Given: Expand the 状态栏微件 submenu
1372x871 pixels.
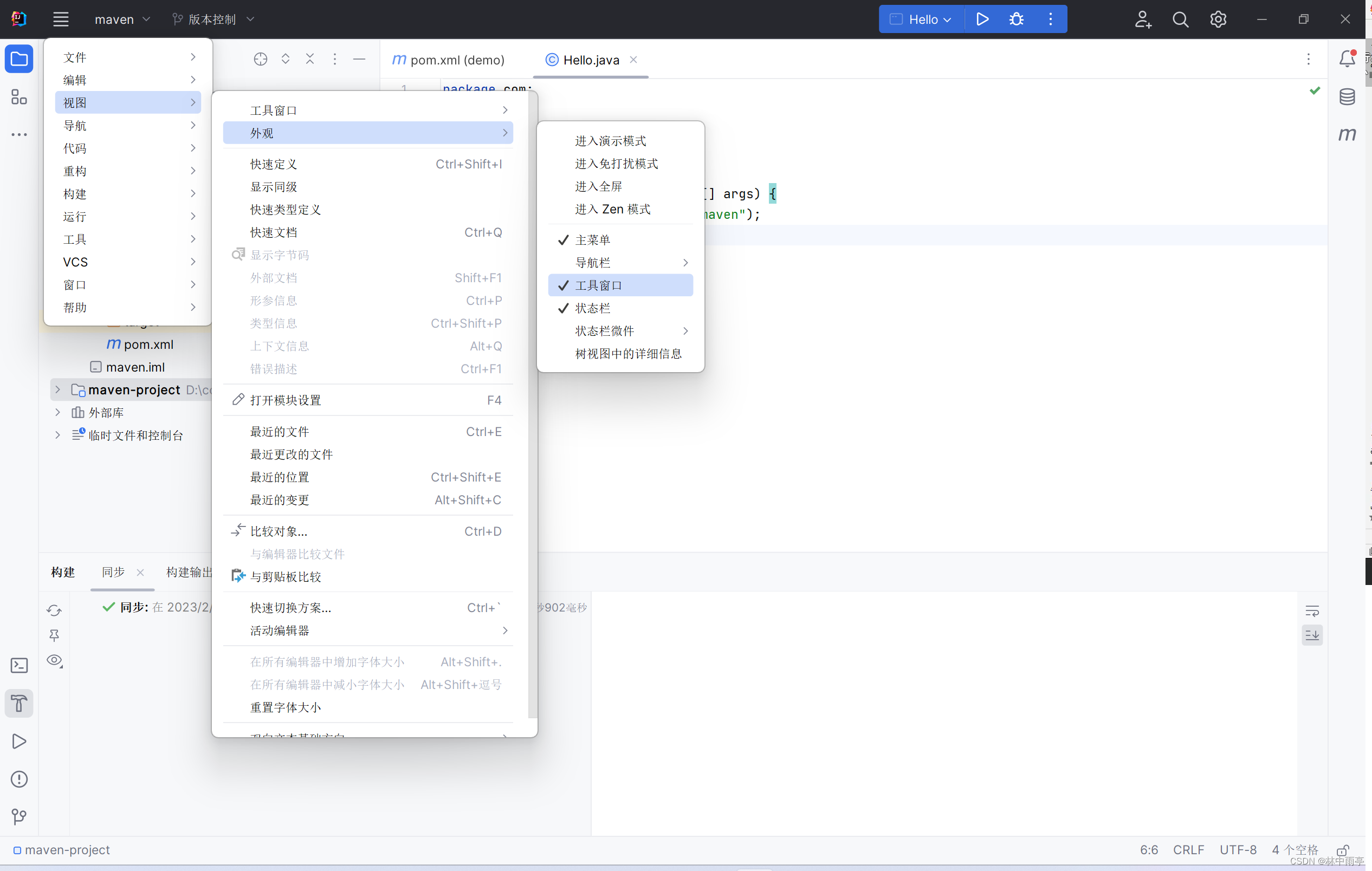Looking at the screenshot, I should click(x=620, y=331).
